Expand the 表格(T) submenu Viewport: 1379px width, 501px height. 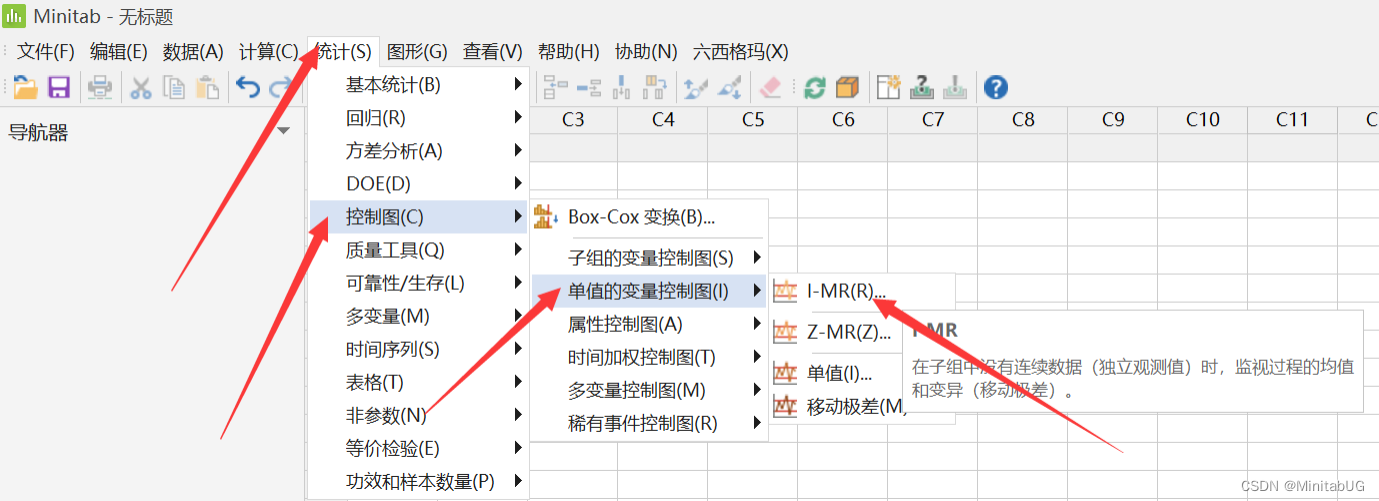pos(418,381)
